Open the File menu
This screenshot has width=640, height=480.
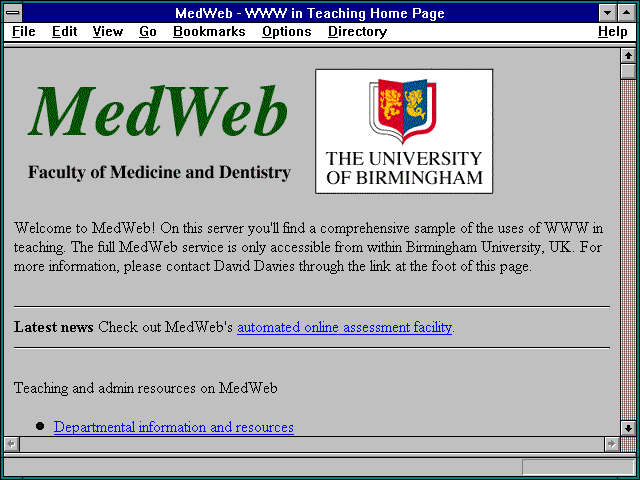tap(24, 32)
